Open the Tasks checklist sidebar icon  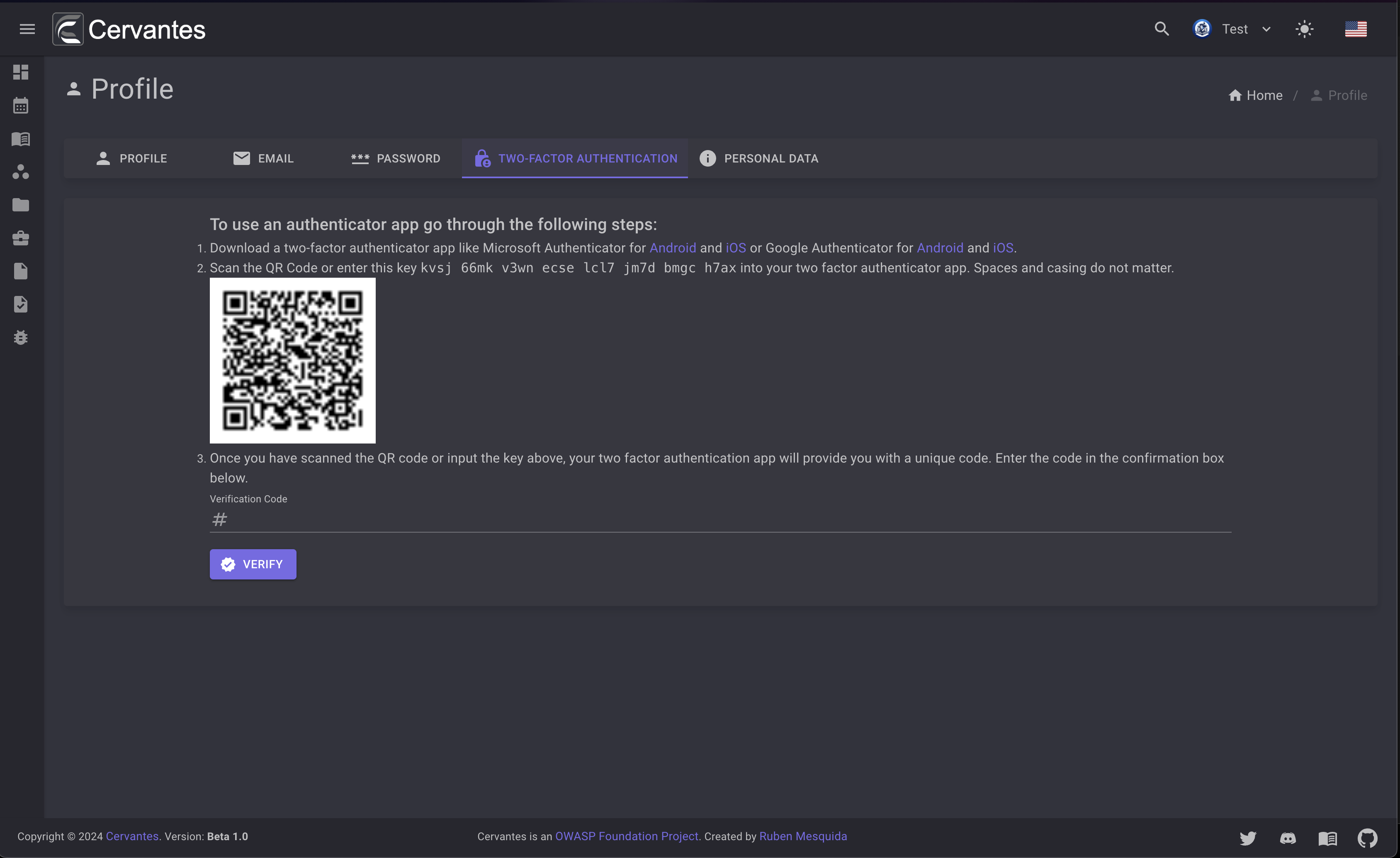click(x=21, y=304)
